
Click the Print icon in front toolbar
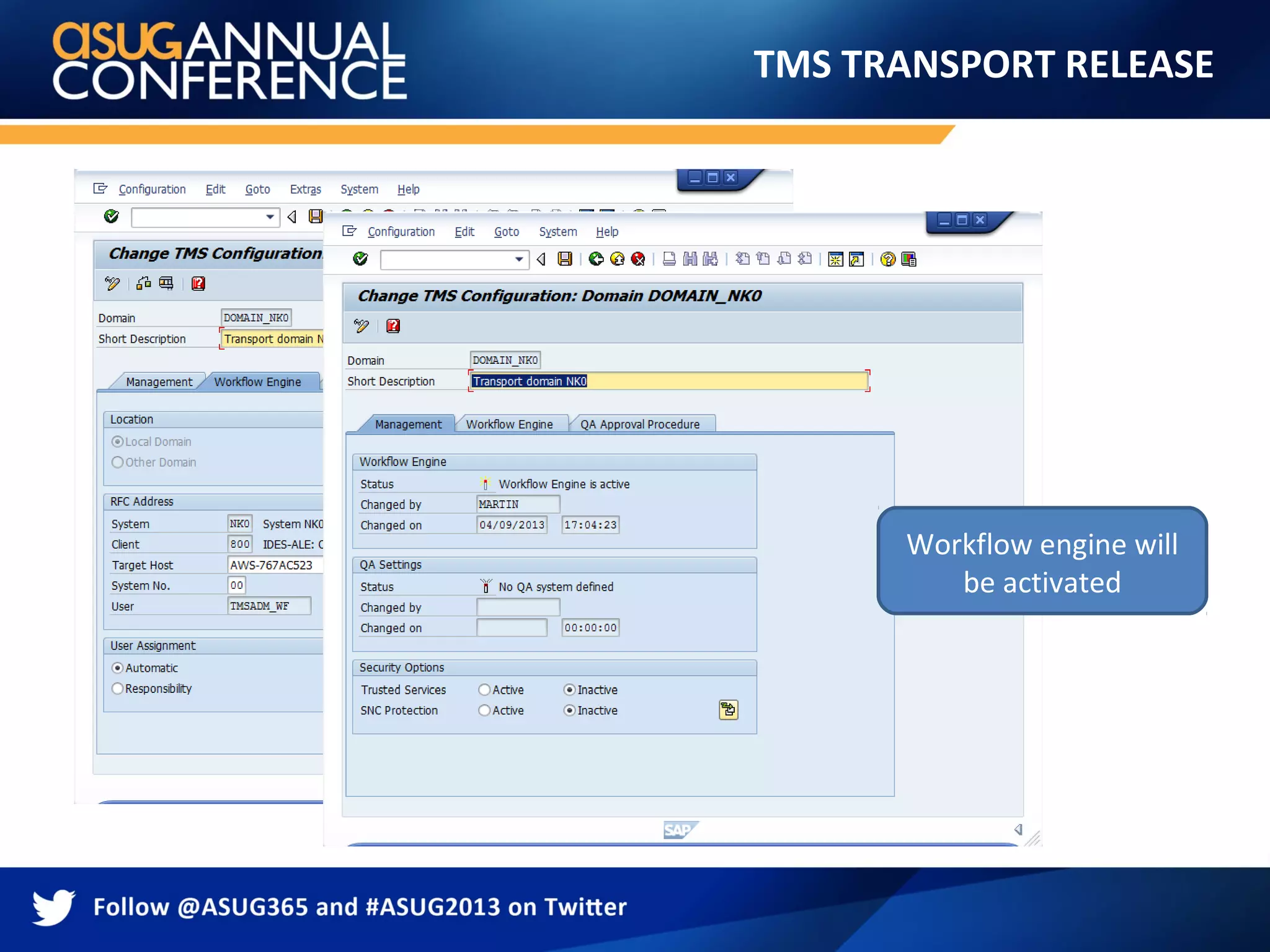(669, 258)
